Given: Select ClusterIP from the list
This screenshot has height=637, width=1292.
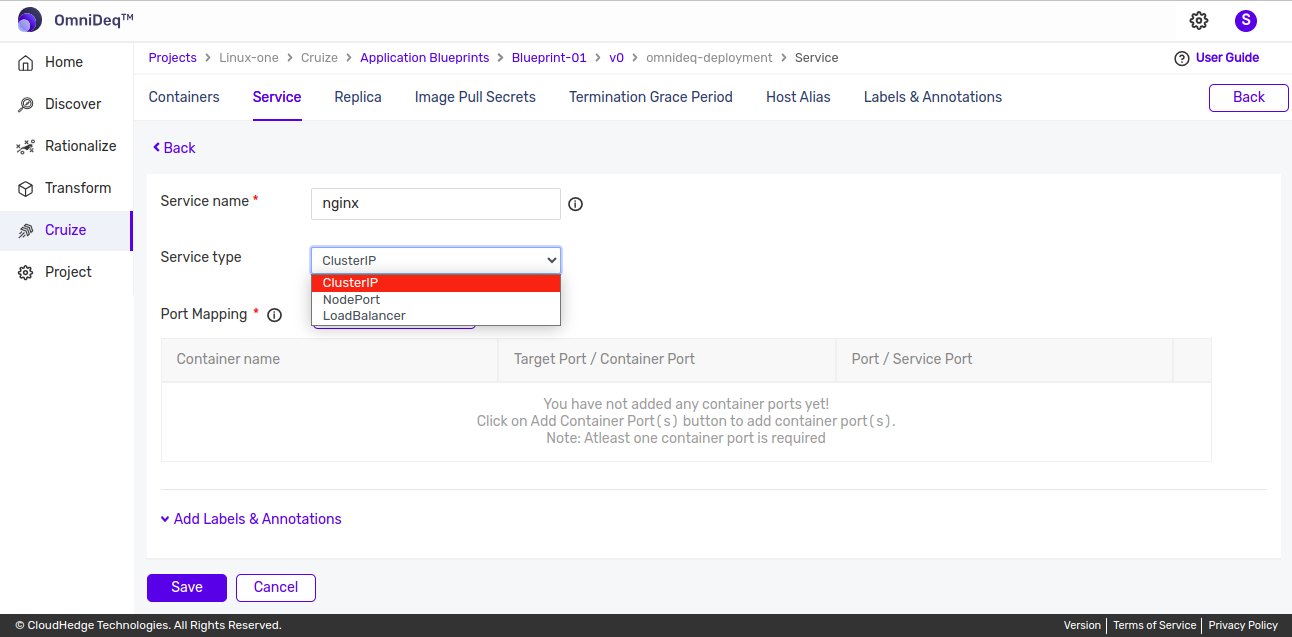Looking at the screenshot, I should click(x=436, y=283).
